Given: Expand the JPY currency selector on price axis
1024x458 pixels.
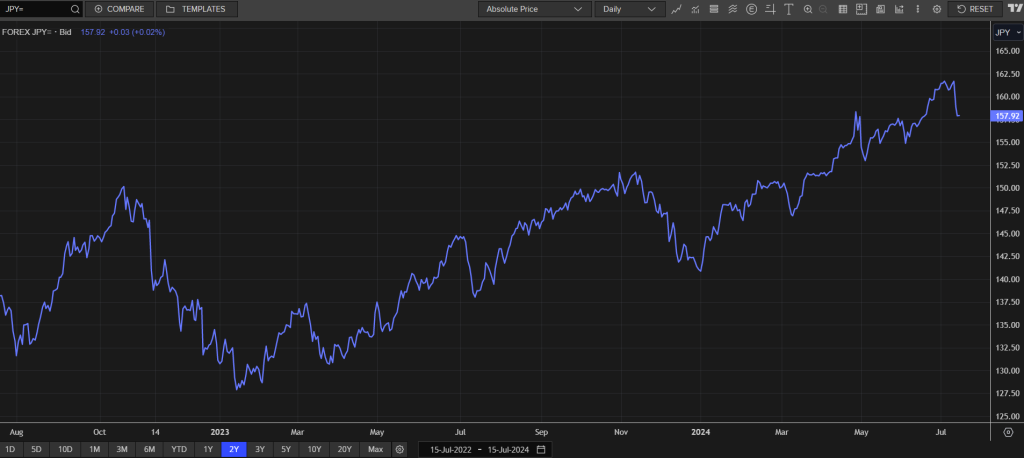Looking at the screenshot, I should point(1006,33).
